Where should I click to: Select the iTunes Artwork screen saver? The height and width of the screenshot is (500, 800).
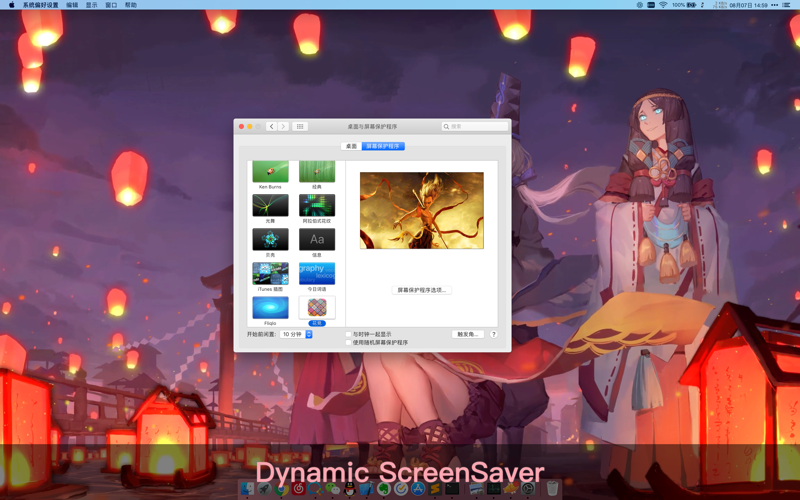click(x=270, y=273)
